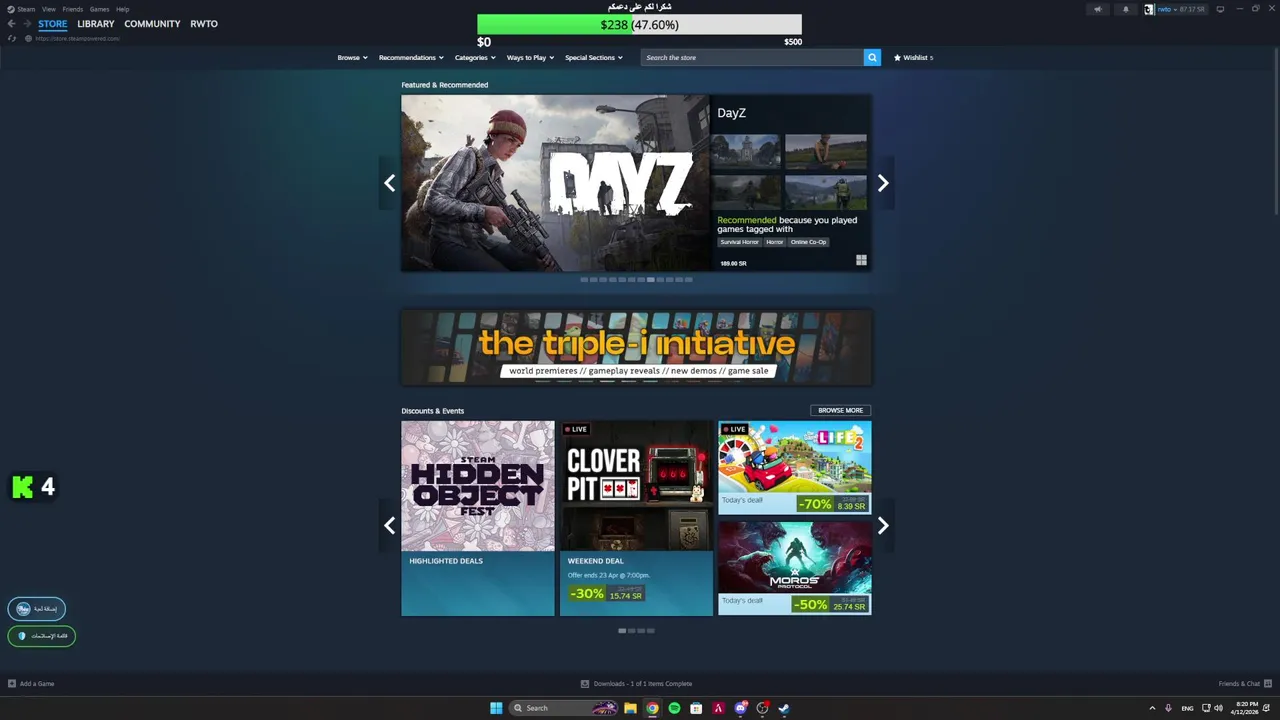This screenshot has width=1280, height=720.
Task: Show the previous featured game
Action: [x=389, y=183]
